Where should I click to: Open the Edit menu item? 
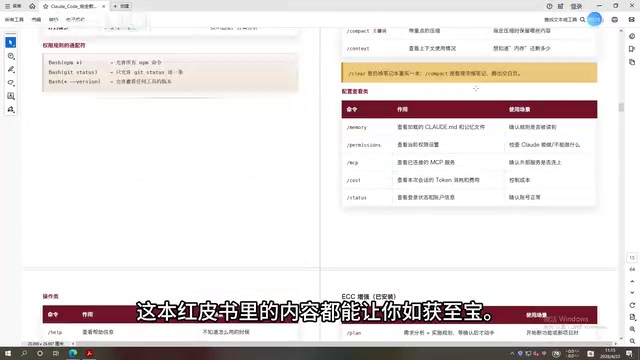point(36,20)
